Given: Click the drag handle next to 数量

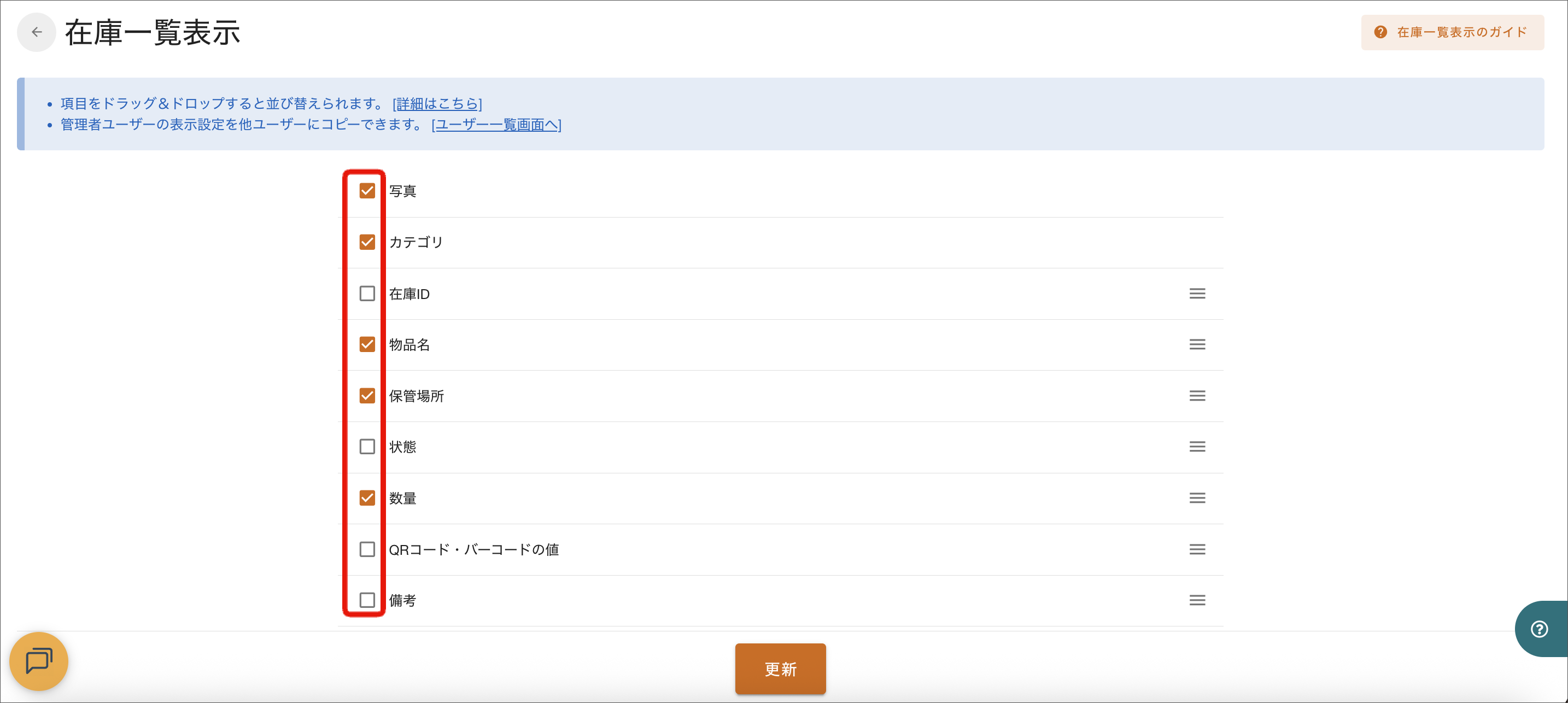Looking at the screenshot, I should pos(1196,498).
